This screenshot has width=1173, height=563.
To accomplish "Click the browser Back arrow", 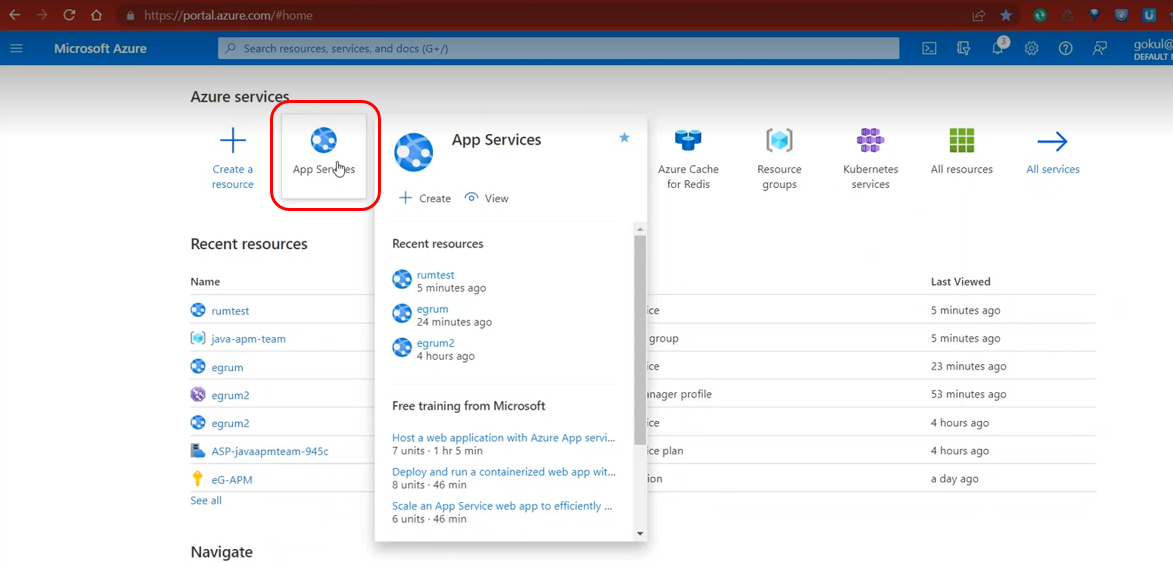I will click(15, 15).
